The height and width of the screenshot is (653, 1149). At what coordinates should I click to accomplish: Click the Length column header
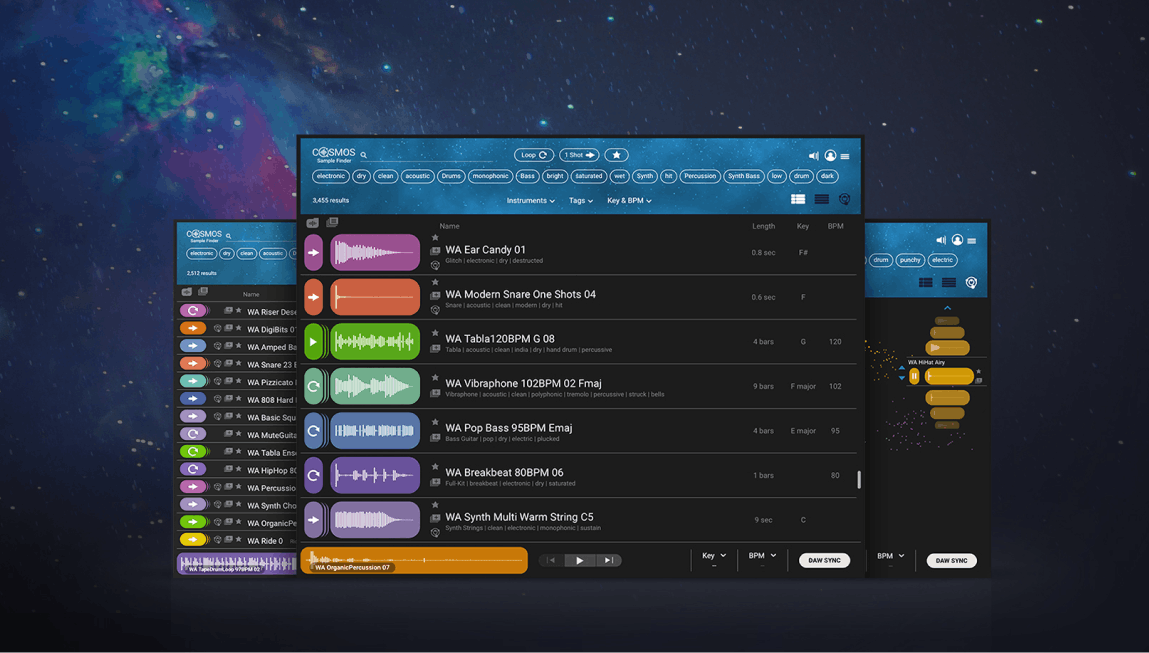coord(764,226)
